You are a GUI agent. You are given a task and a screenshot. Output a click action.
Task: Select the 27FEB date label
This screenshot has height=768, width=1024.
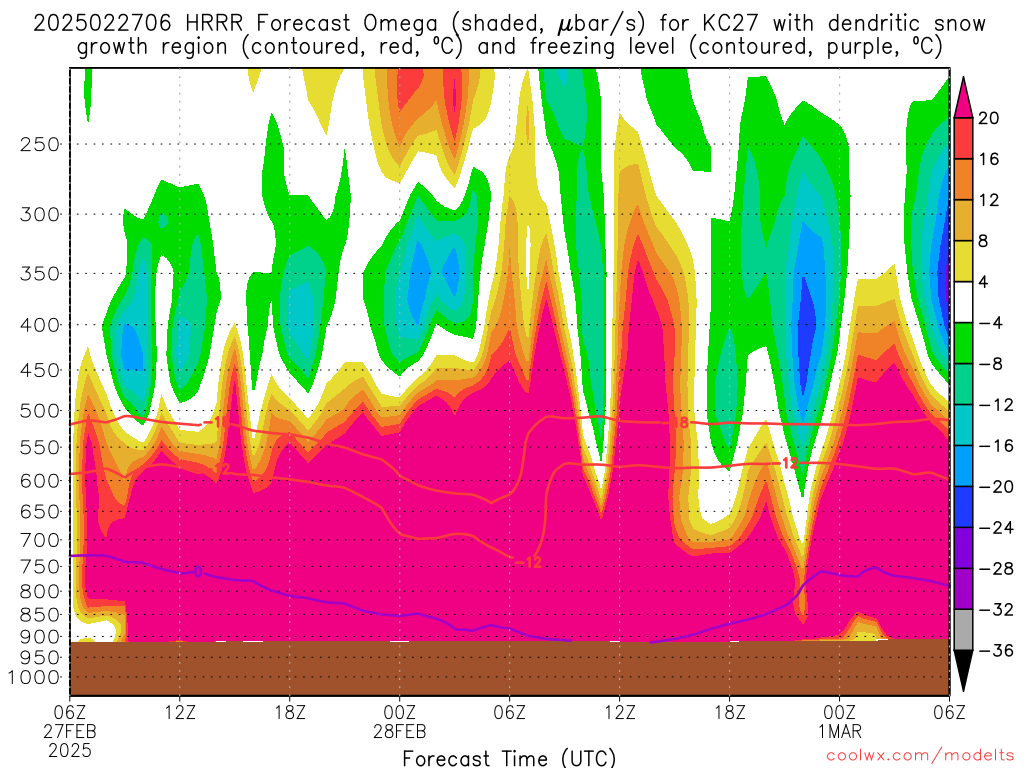tap(69, 731)
